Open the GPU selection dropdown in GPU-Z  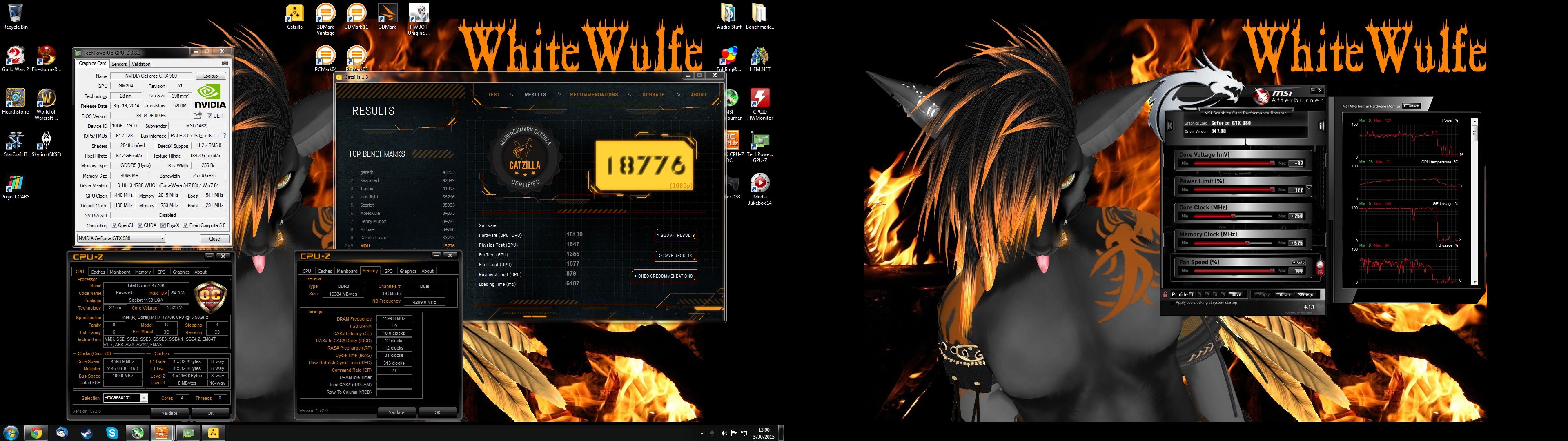[x=121, y=238]
